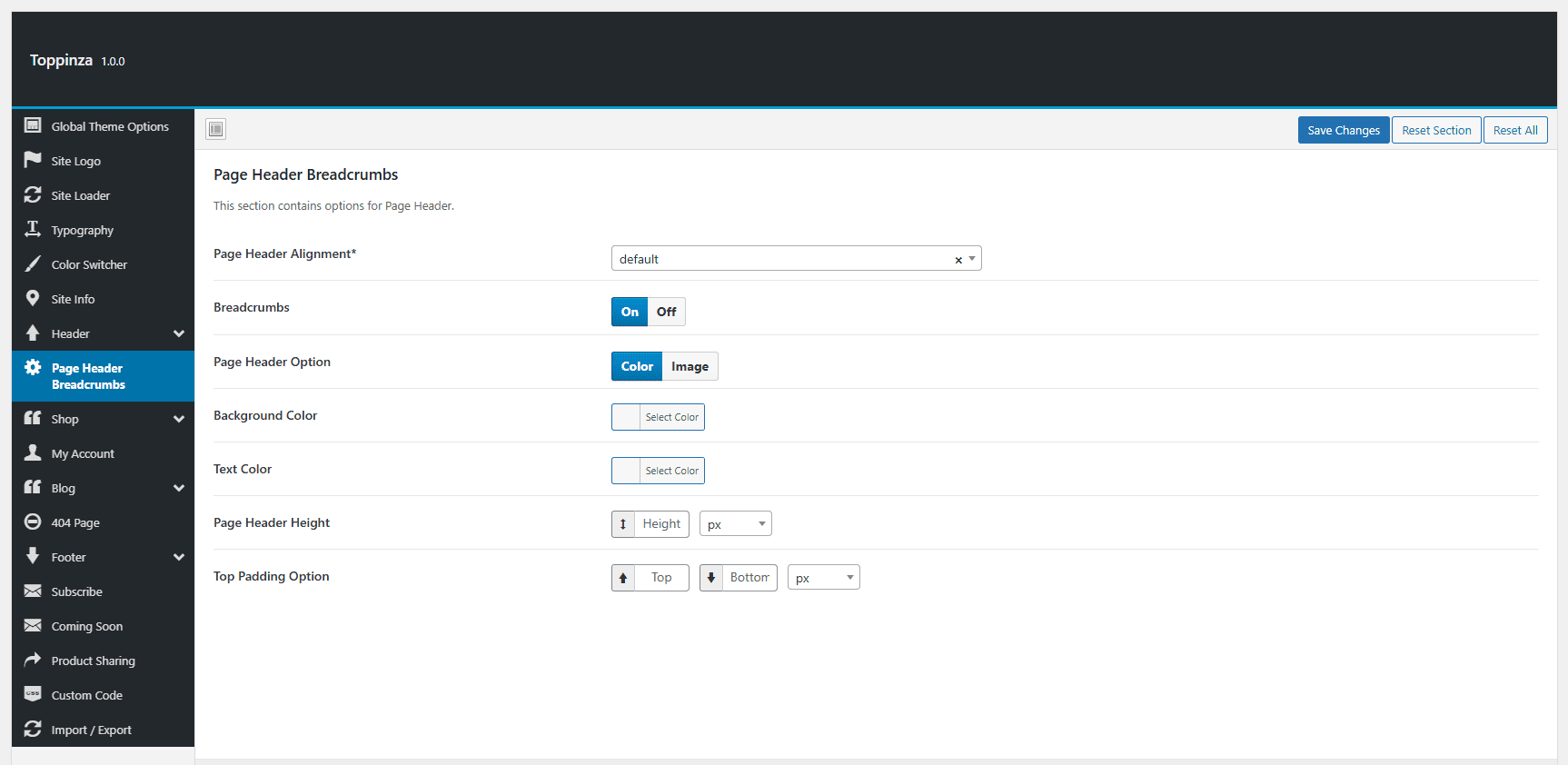
Task: Switch Page Header Option to Image
Action: pyautogui.click(x=690, y=366)
